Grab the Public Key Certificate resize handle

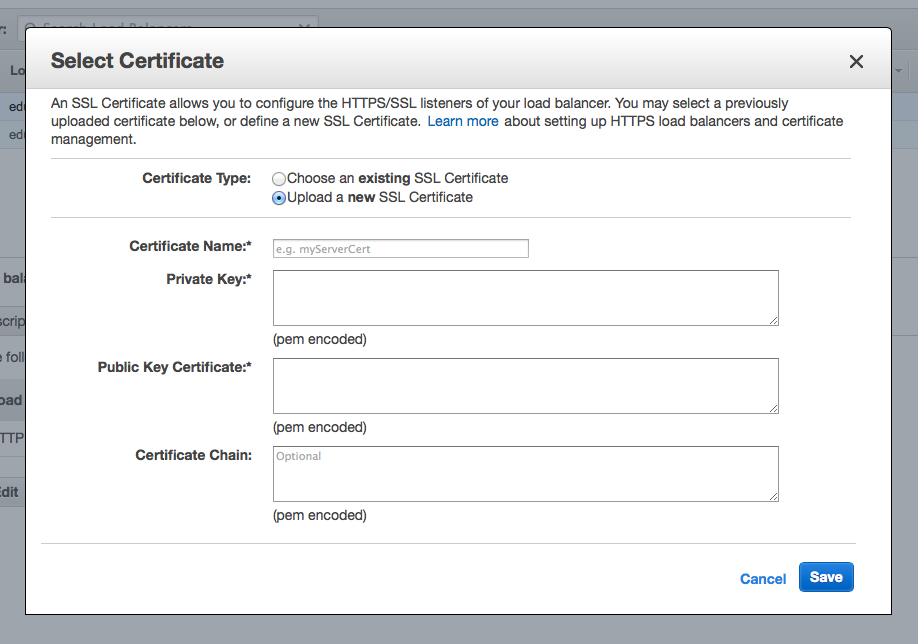click(x=773, y=408)
